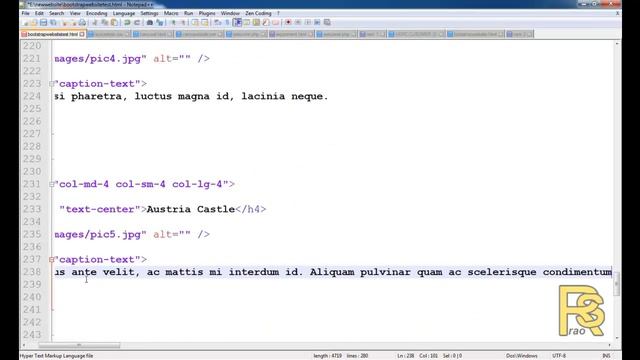Open the View menu
The width and height of the screenshot is (640, 360).
point(75,13)
